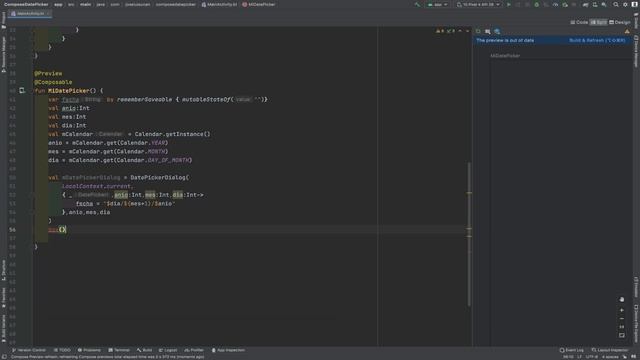Open the Version Control tool window

(29, 350)
